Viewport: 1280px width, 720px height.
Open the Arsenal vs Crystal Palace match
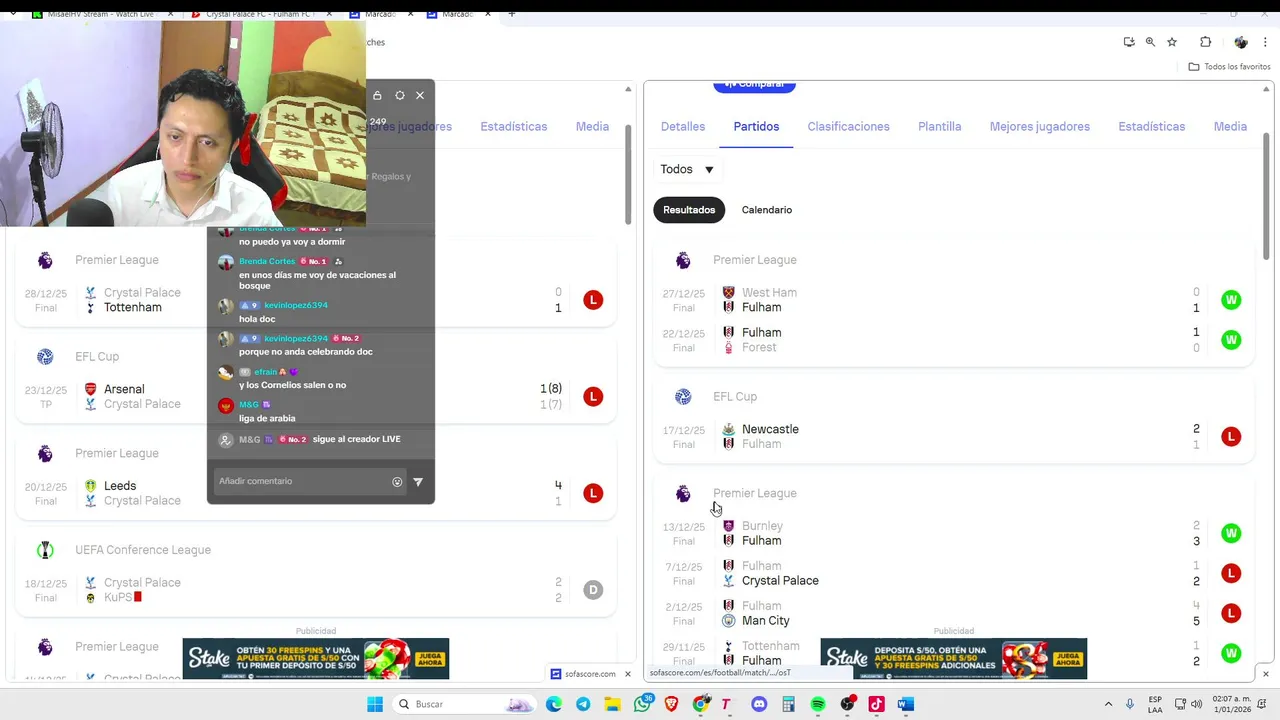pyautogui.click(x=316, y=396)
